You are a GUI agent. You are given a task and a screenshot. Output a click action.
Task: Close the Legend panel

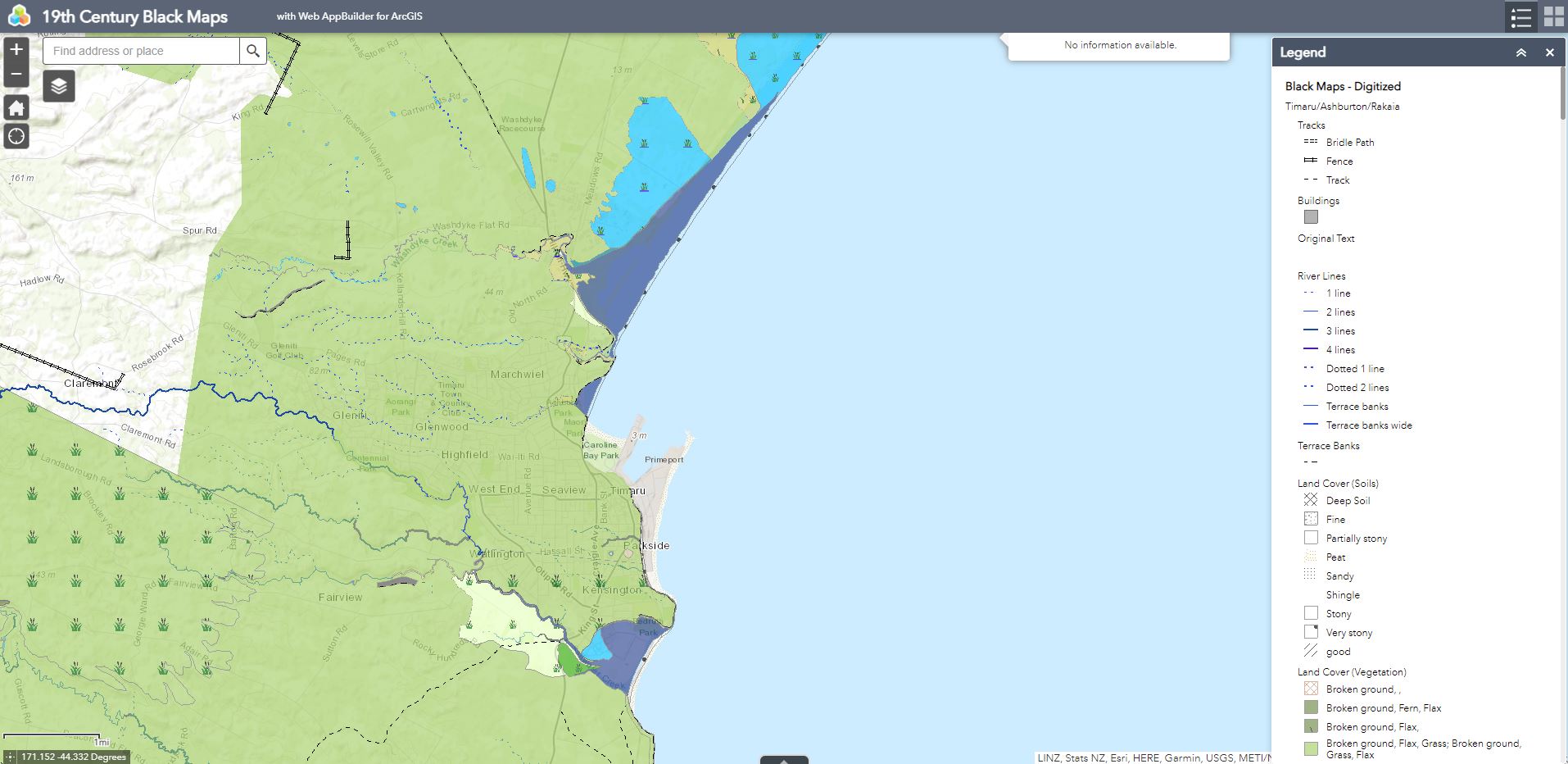coord(1550,52)
